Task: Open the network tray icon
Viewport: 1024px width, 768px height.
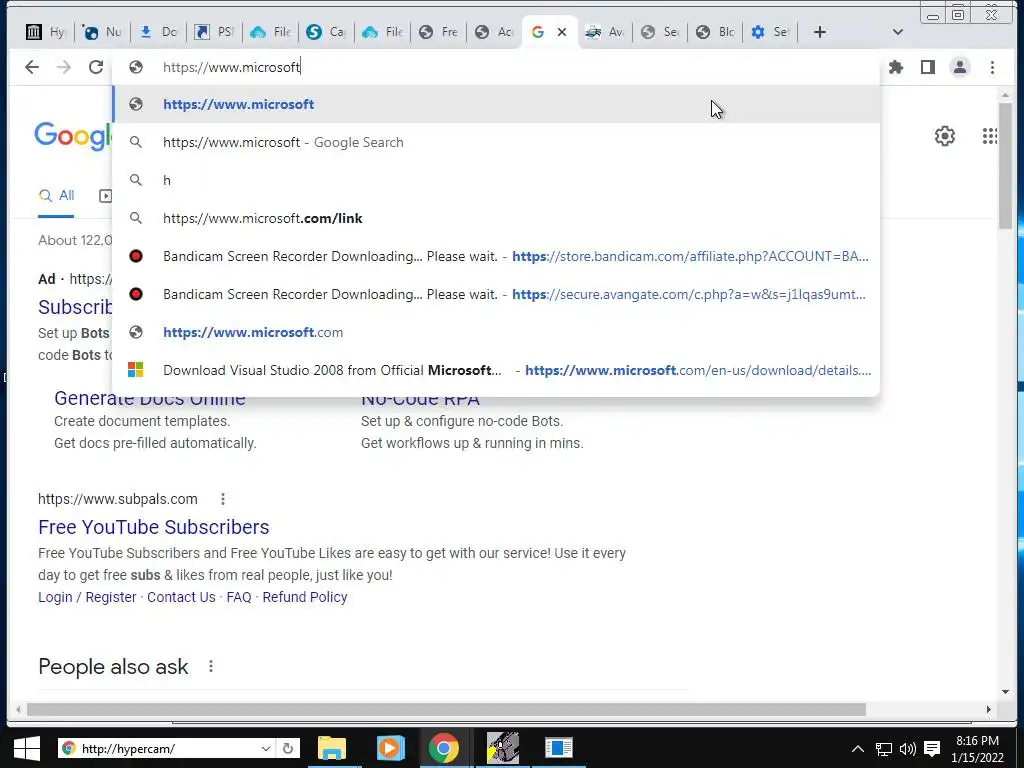Action: (x=884, y=749)
